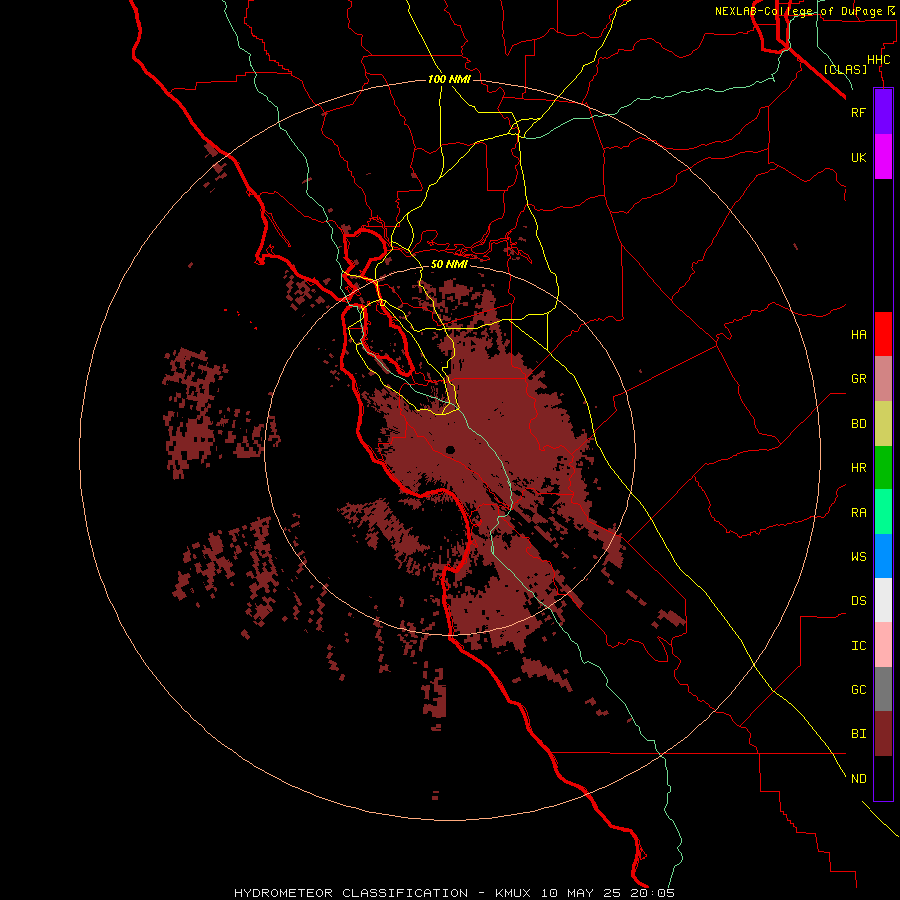The width and height of the screenshot is (900, 900).
Task: Click the RF purple legend swatch
Action: [x=883, y=112]
